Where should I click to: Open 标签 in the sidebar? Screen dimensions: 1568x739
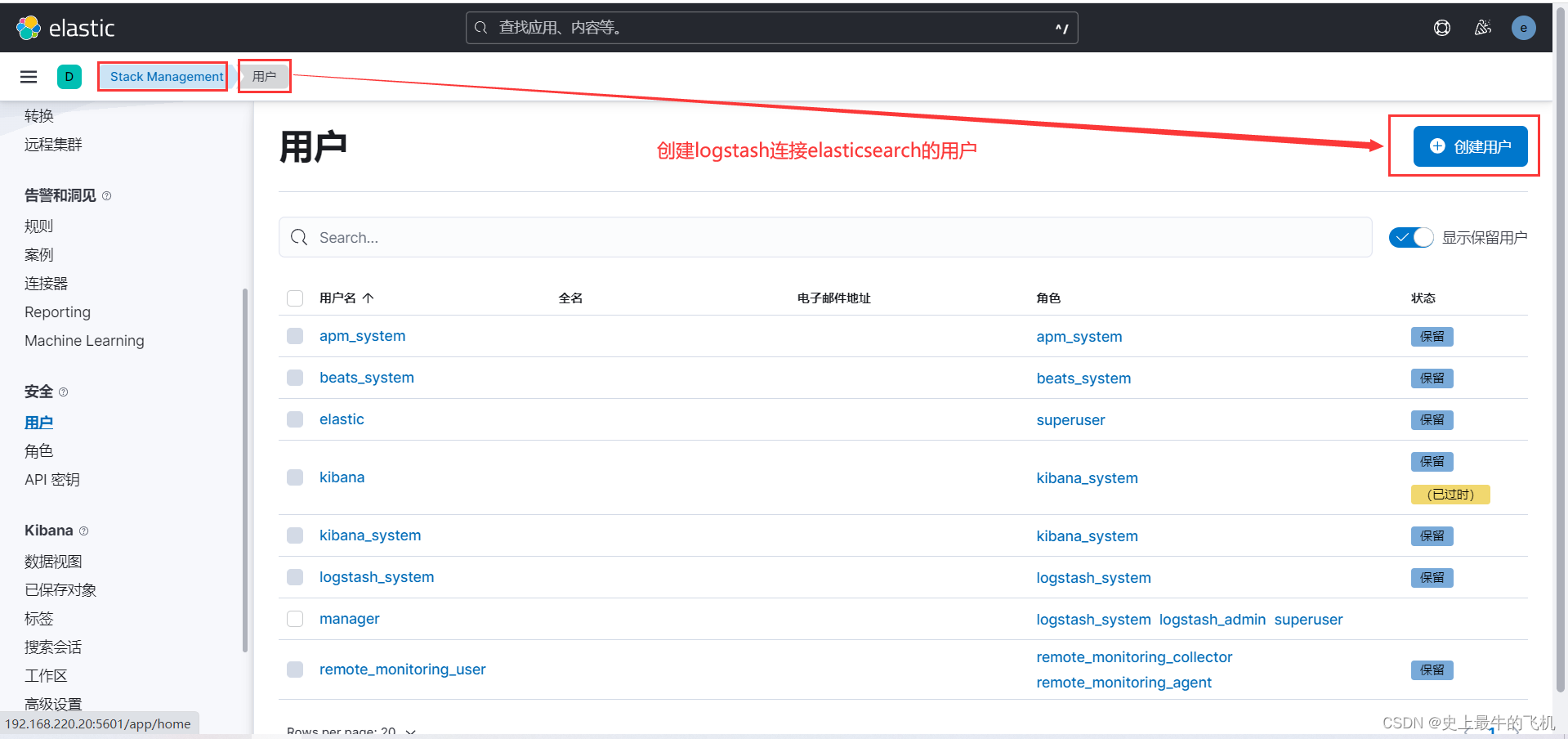[38, 619]
